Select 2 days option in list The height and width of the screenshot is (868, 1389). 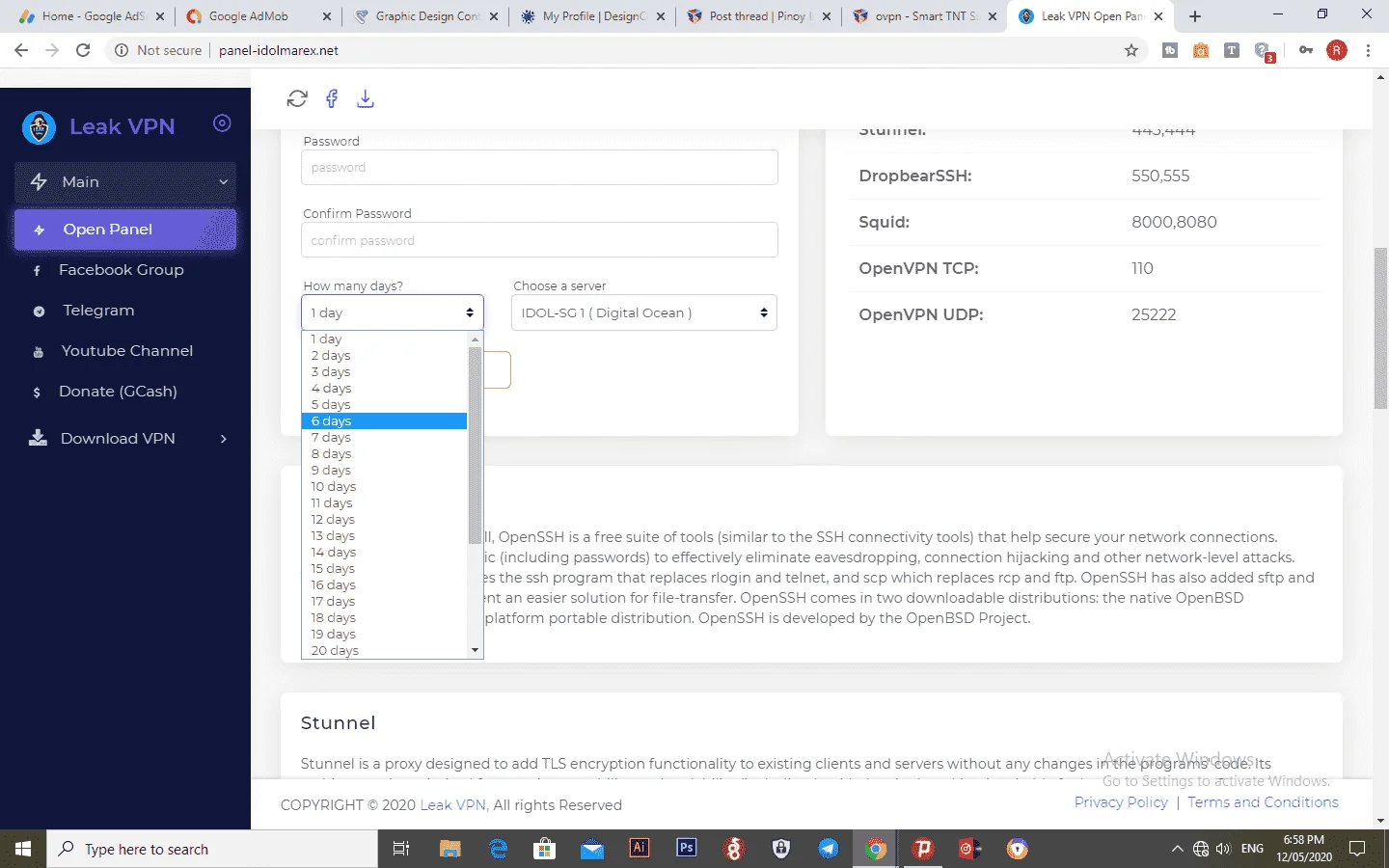(x=385, y=356)
